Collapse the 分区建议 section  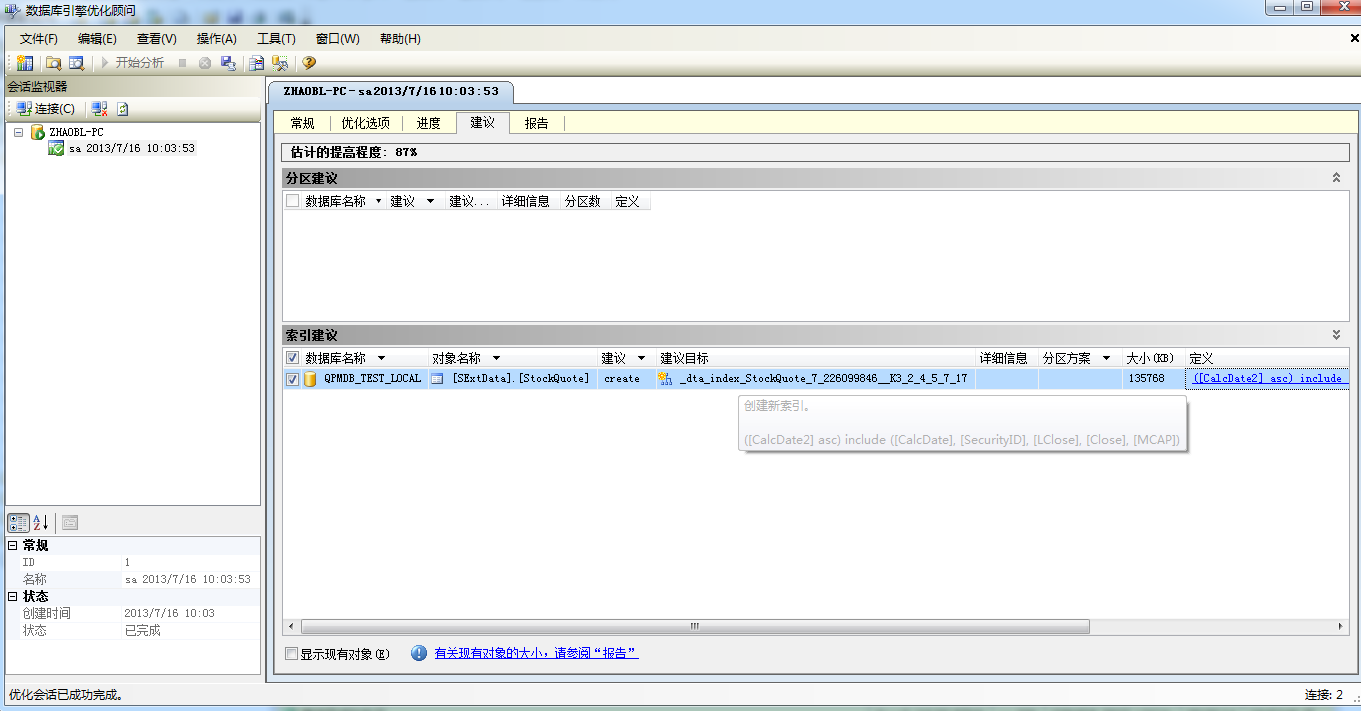(1336, 177)
